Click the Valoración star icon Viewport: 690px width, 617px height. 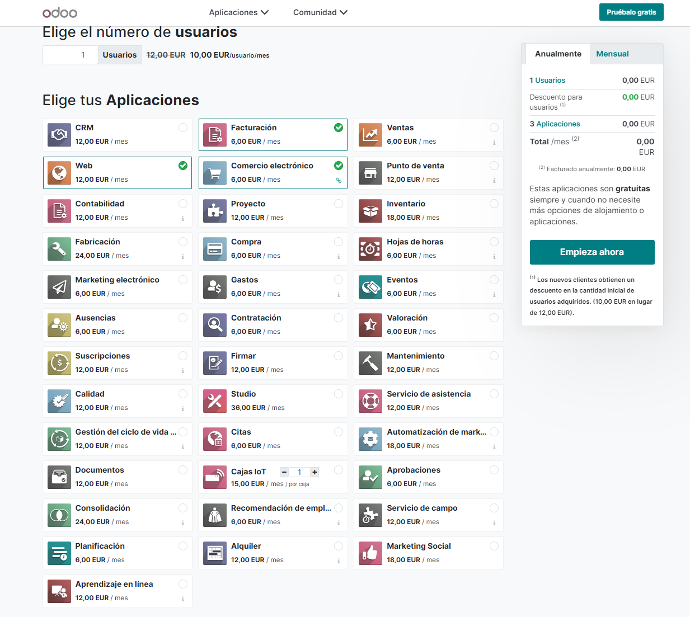[x=370, y=325]
